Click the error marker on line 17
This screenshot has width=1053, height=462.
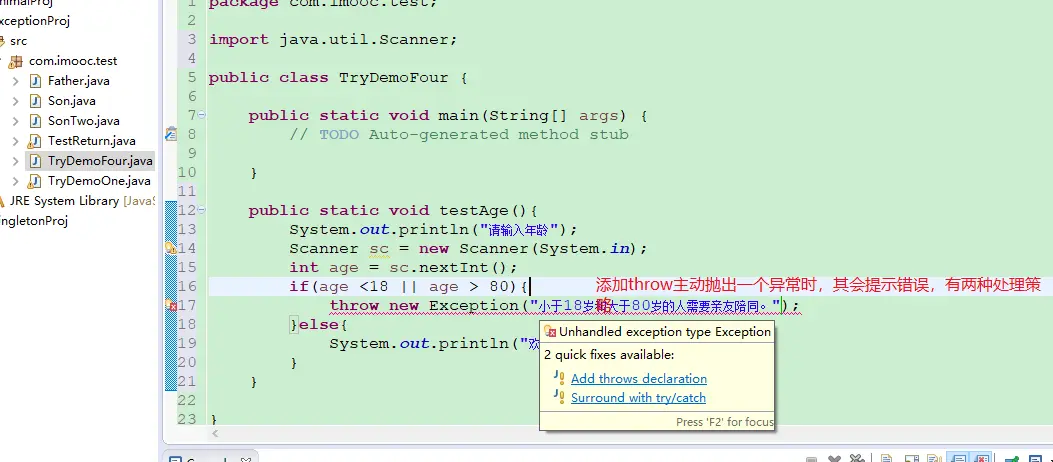click(x=171, y=306)
